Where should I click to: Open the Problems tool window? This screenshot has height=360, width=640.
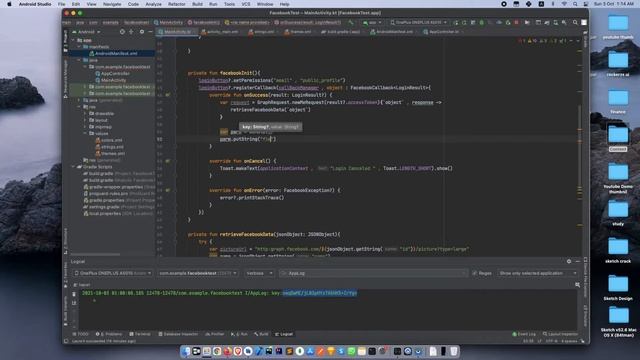109,334
